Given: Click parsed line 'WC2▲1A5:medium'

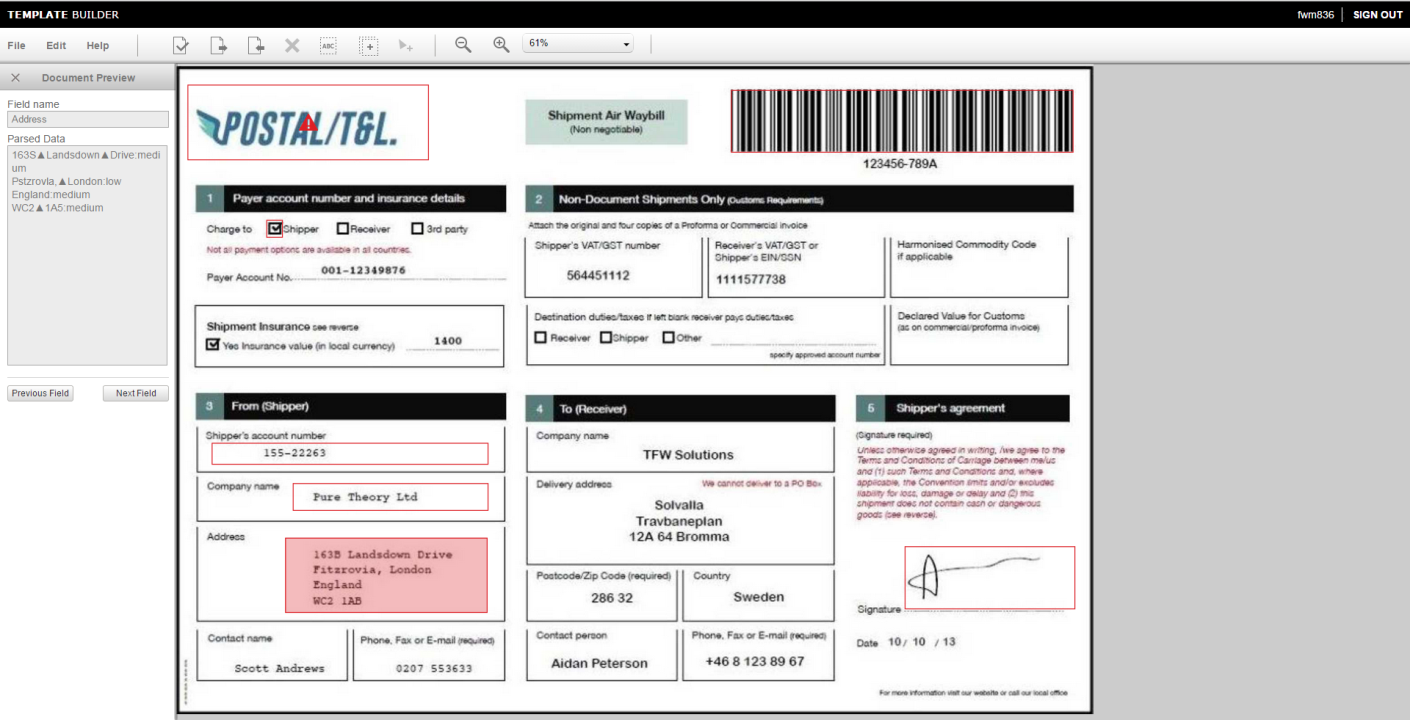Looking at the screenshot, I should tap(57, 208).
